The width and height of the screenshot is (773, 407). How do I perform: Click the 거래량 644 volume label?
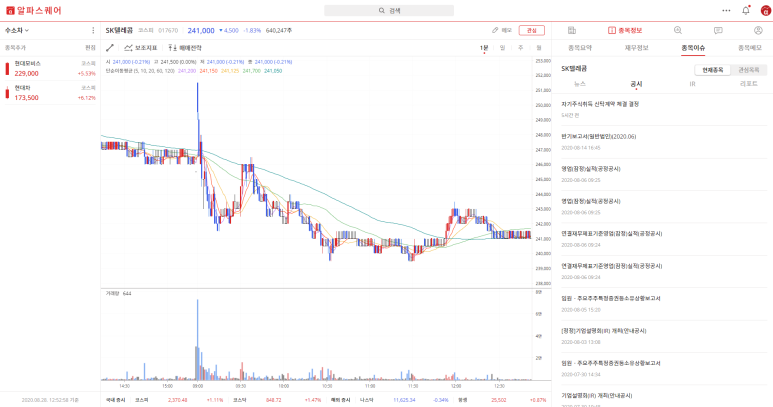(x=118, y=293)
